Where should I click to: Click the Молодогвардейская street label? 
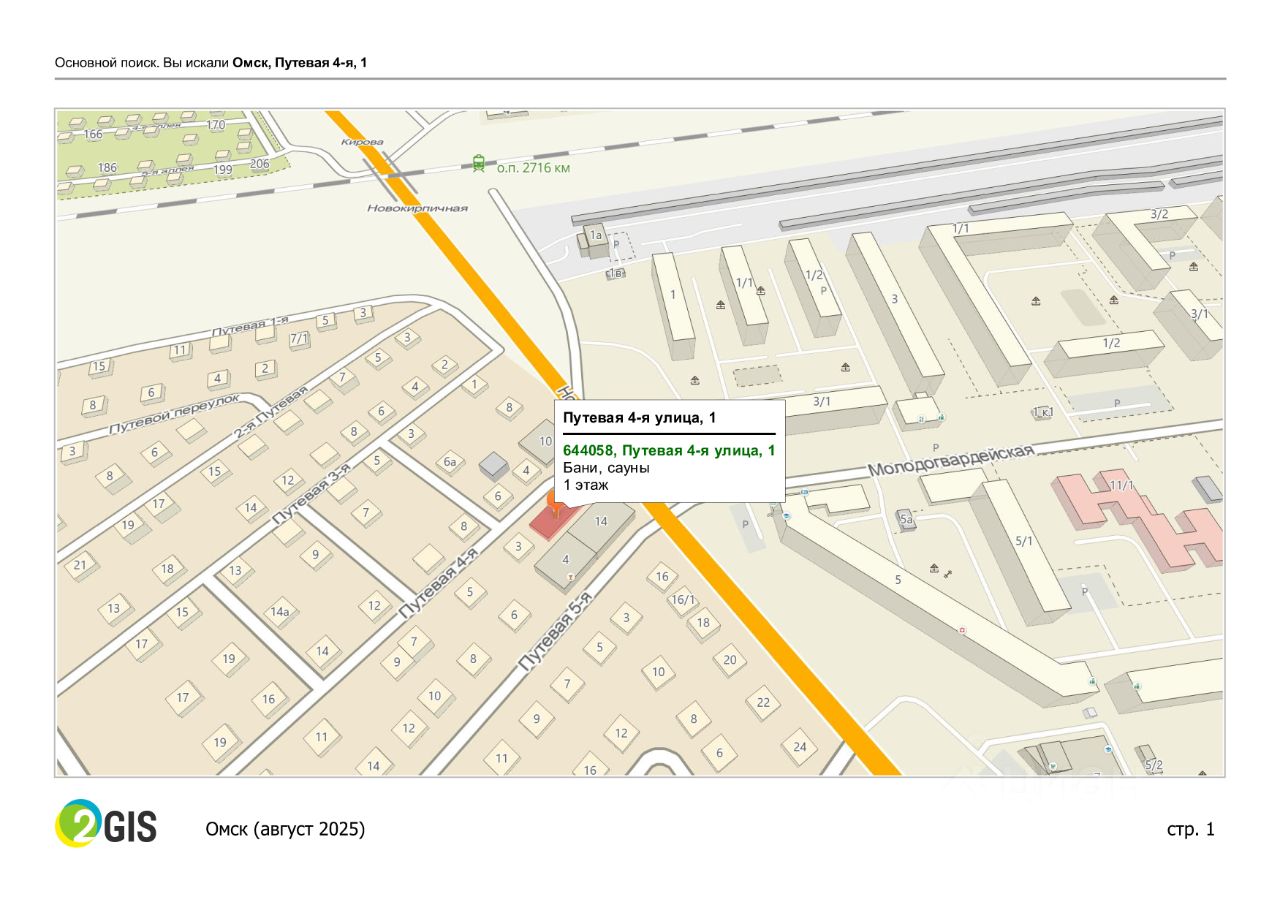(x=950, y=461)
